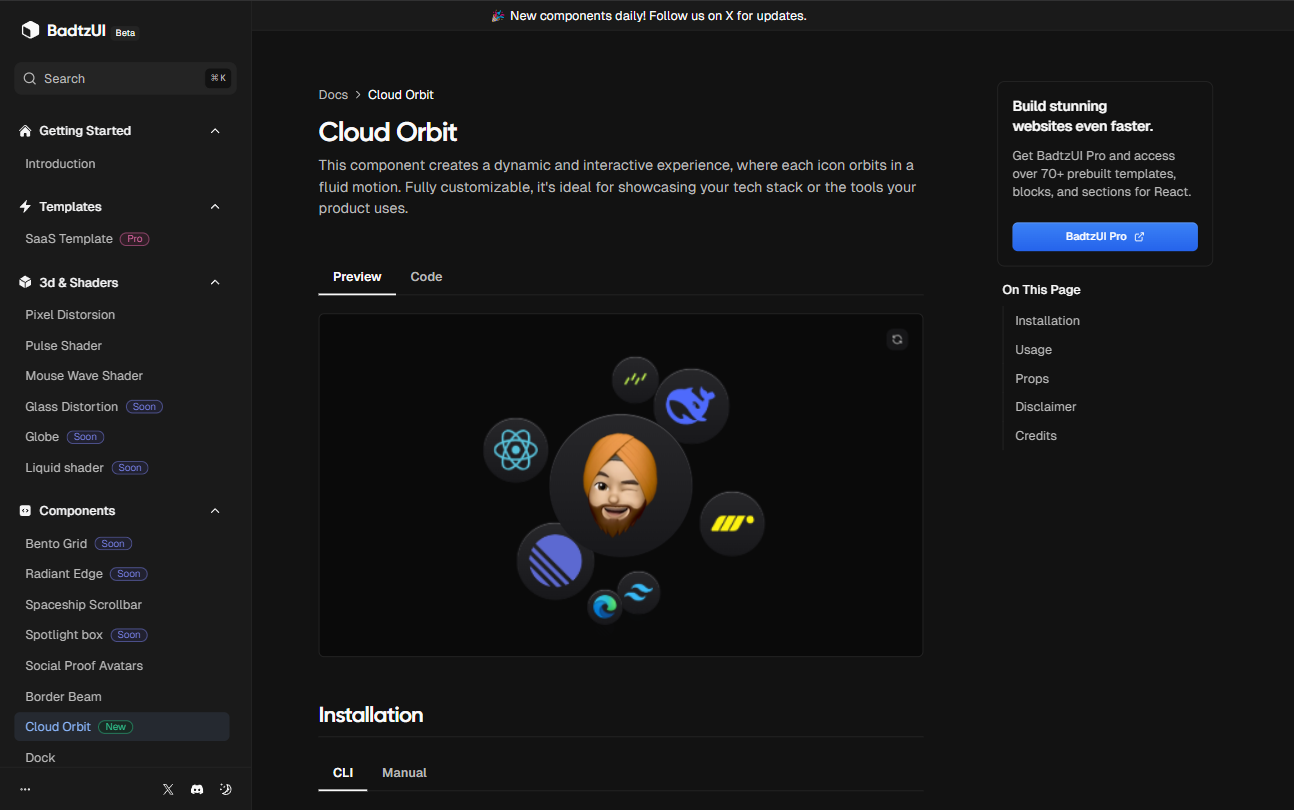Open Pulse Shader in sidebar
This screenshot has width=1294, height=810.
click(x=64, y=346)
